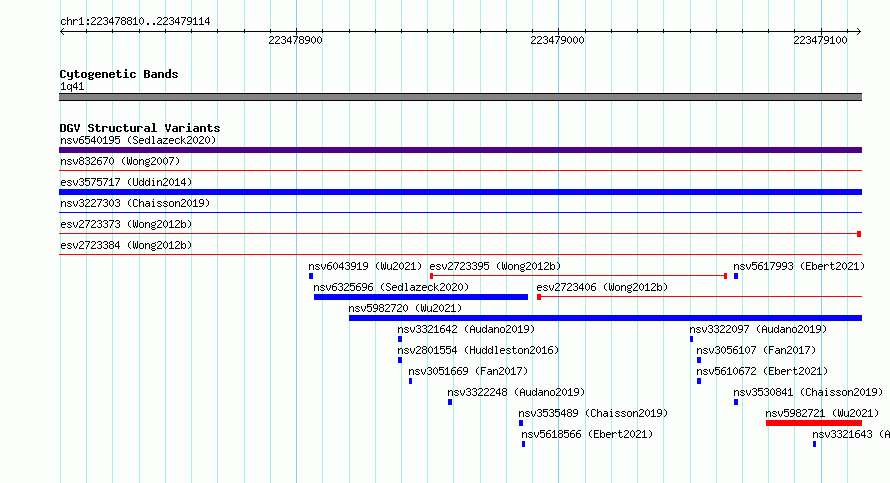Click nsv5617993 (Ebert2021) label
Image resolution: width=890 pixels, height=483 pixels.
click(799, 266)
